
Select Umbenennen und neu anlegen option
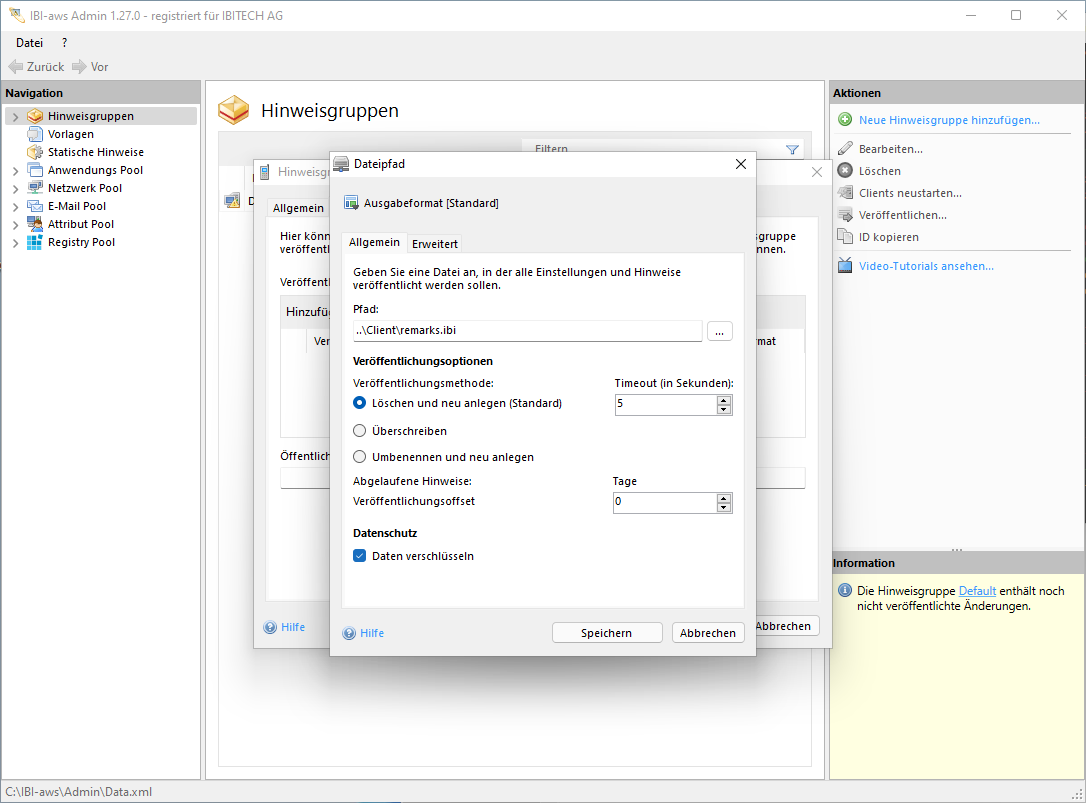[360, 457]
